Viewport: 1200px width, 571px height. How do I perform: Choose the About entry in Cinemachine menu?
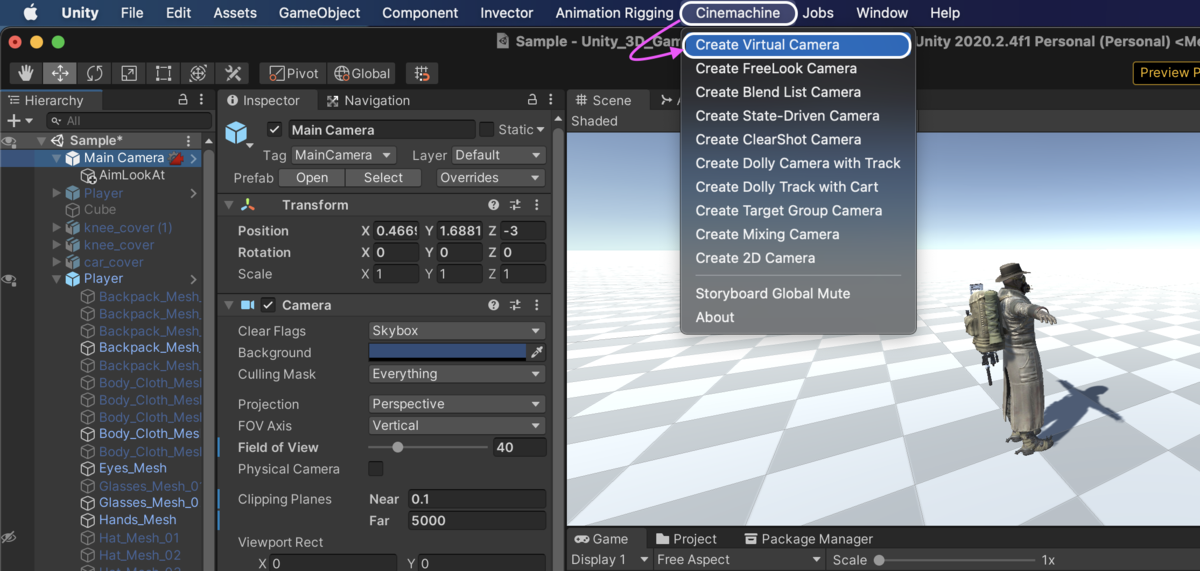tap(715, 317)
